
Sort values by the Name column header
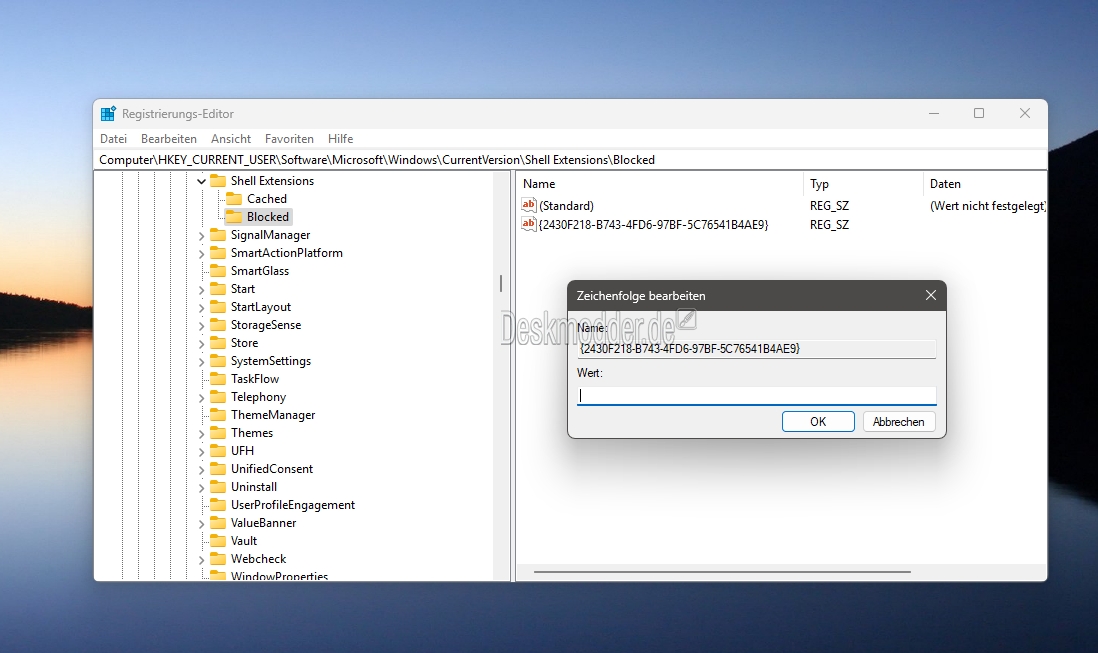(x=660, y=184)
